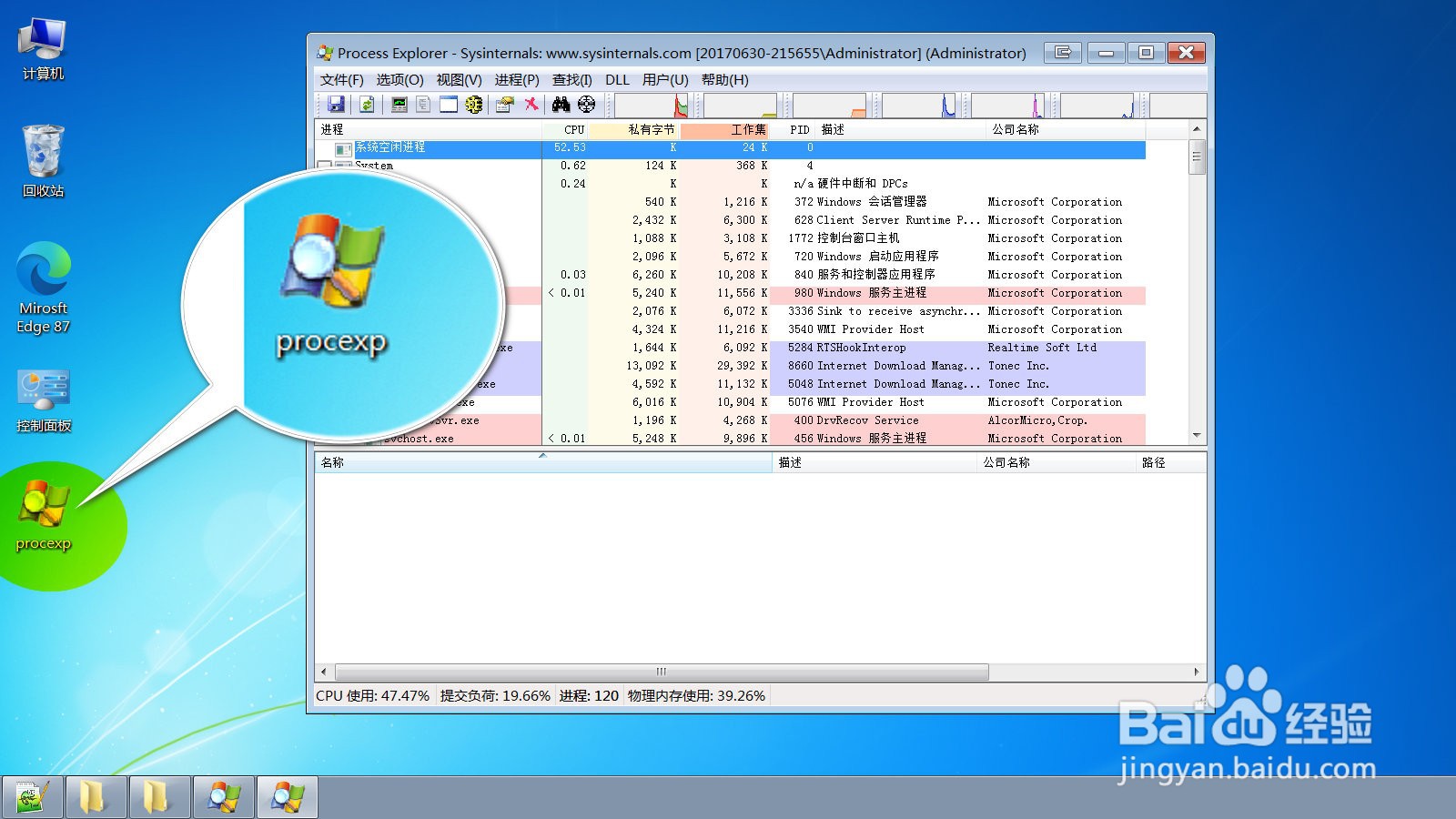Sort by the 进程 column header

pyautogui.click(x=429, y=130)
